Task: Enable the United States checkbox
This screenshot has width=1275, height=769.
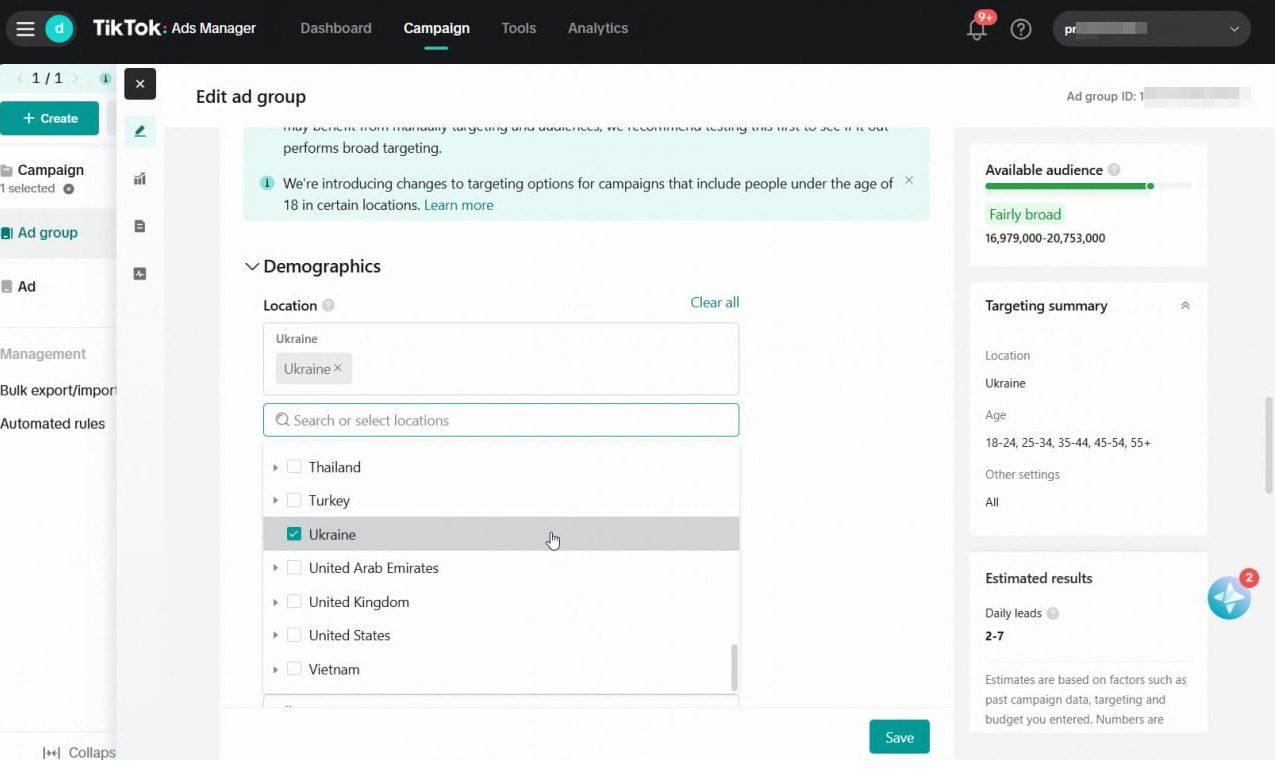Action: point(294,635)
